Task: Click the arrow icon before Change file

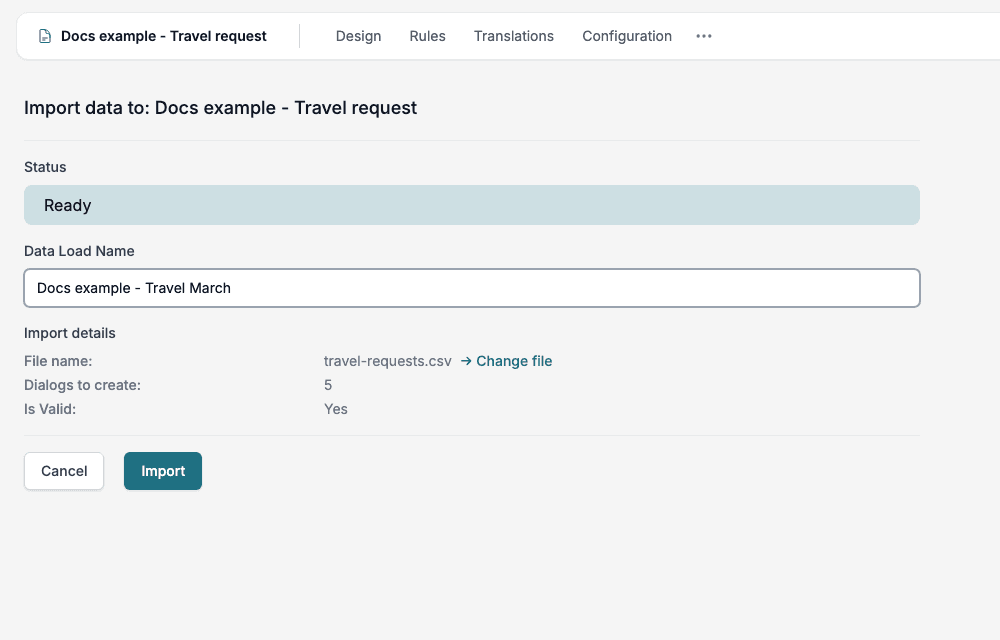Action: click(466, 361)
